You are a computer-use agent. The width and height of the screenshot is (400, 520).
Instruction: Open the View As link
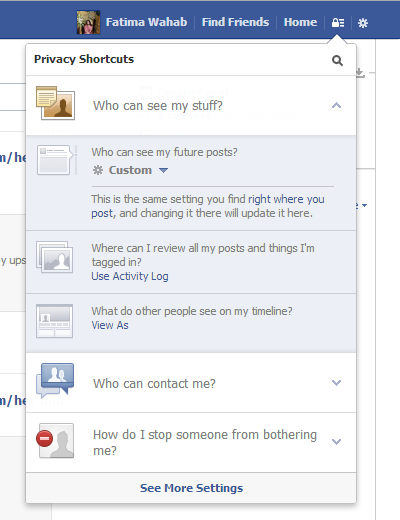(110, 325)
